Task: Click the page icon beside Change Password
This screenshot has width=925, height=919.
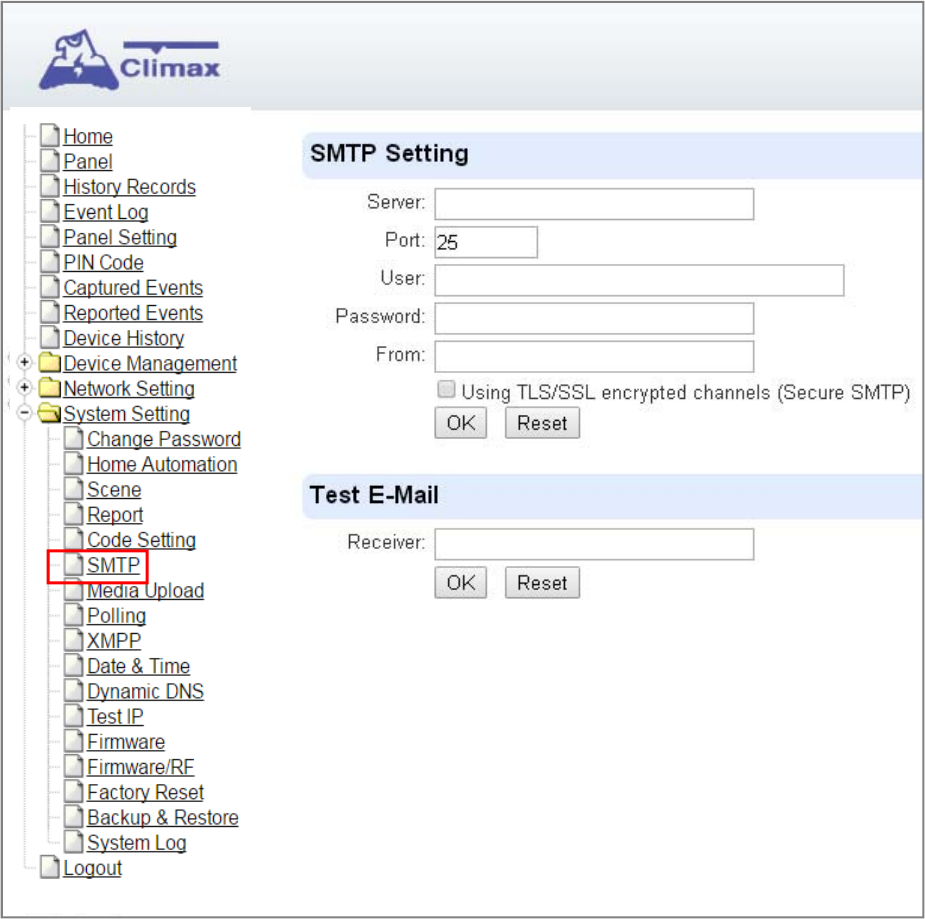Action: click(x=74, y=438)
